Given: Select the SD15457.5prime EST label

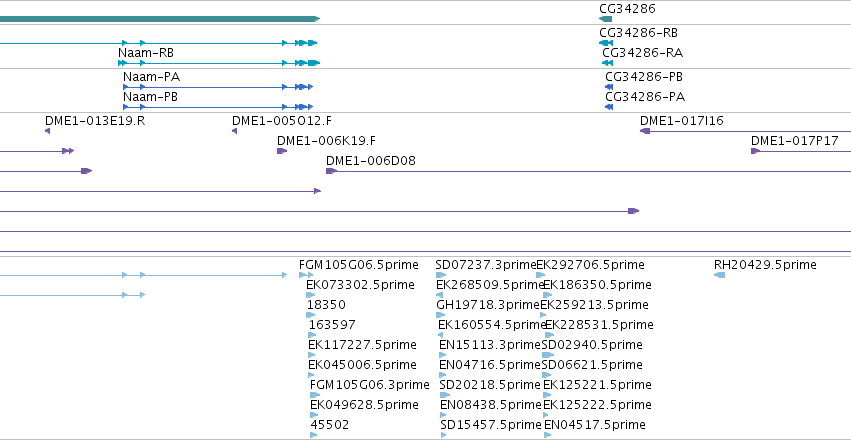Looking at the screenshot, I should pos(491,424).
